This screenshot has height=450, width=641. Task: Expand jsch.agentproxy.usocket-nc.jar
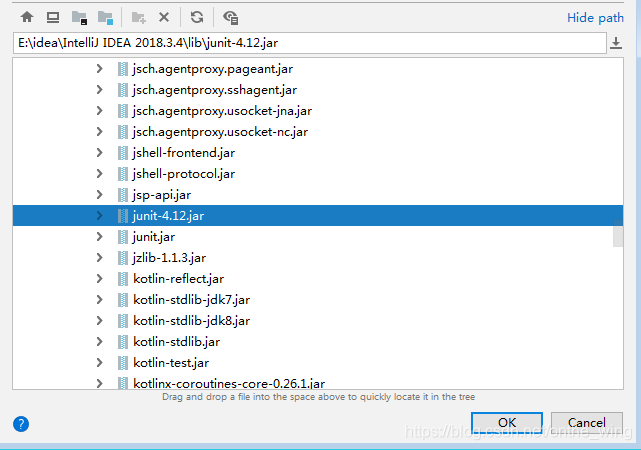tap(99, 132)
